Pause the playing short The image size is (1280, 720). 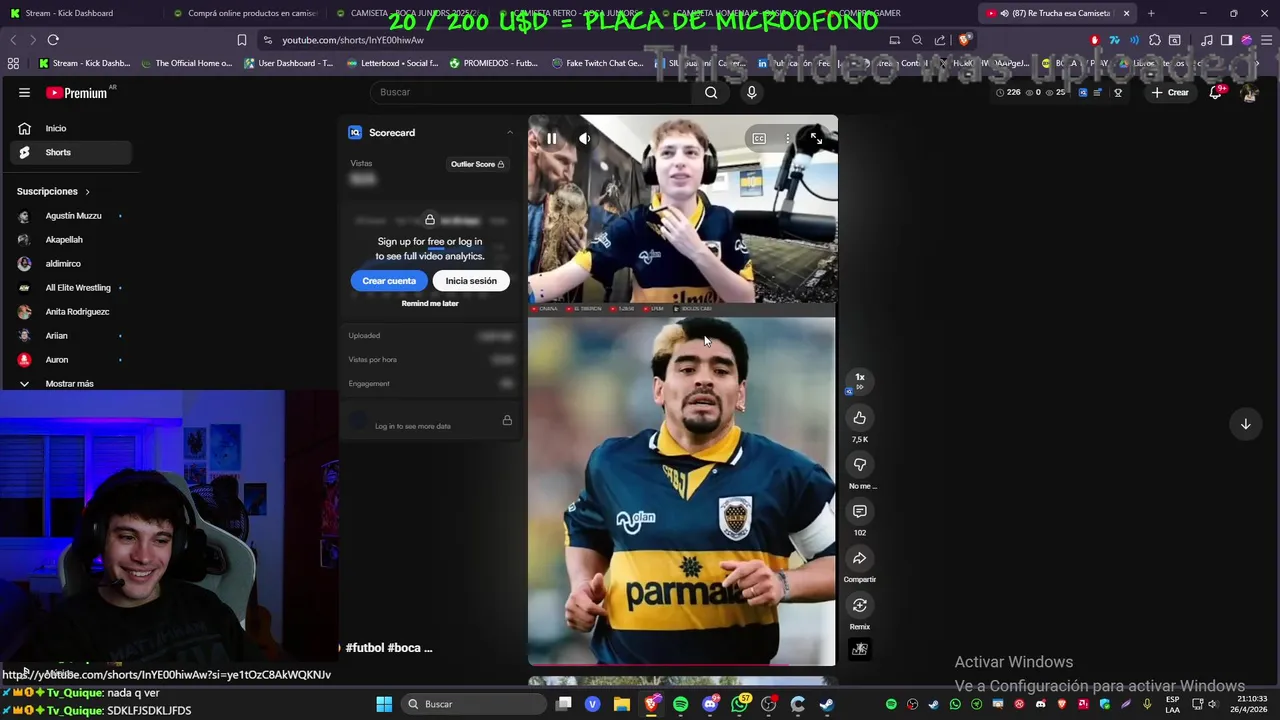pos(551,138)
